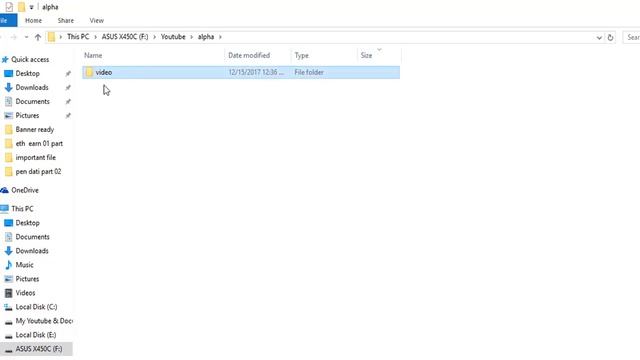640x360 pixels.
Task: Click the Search box
Action: [x=631, y=37]
